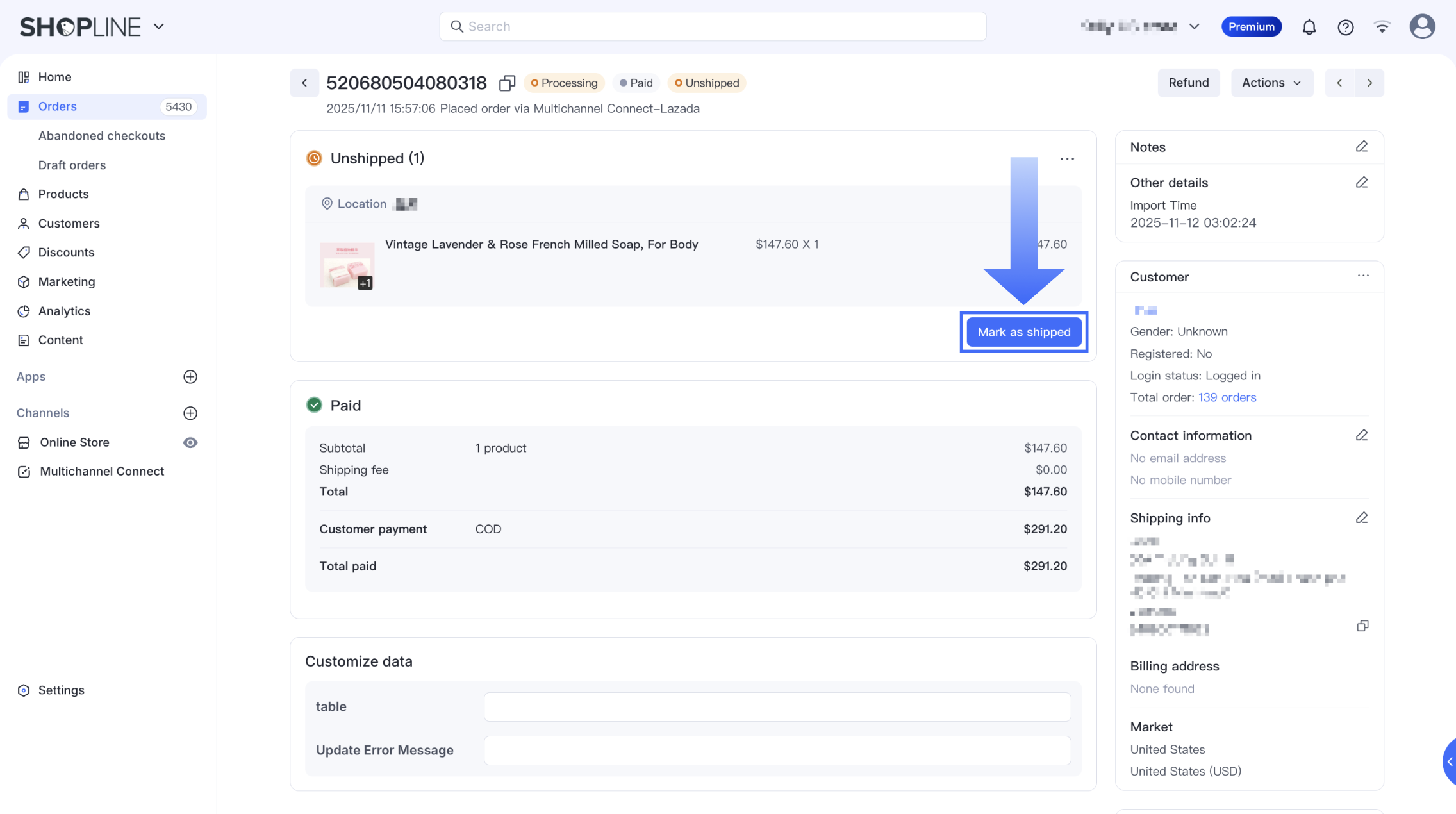This screenshot has height=814, width=1456.
Task: Open the 139 orders link
Action: tap(1227, 397)
